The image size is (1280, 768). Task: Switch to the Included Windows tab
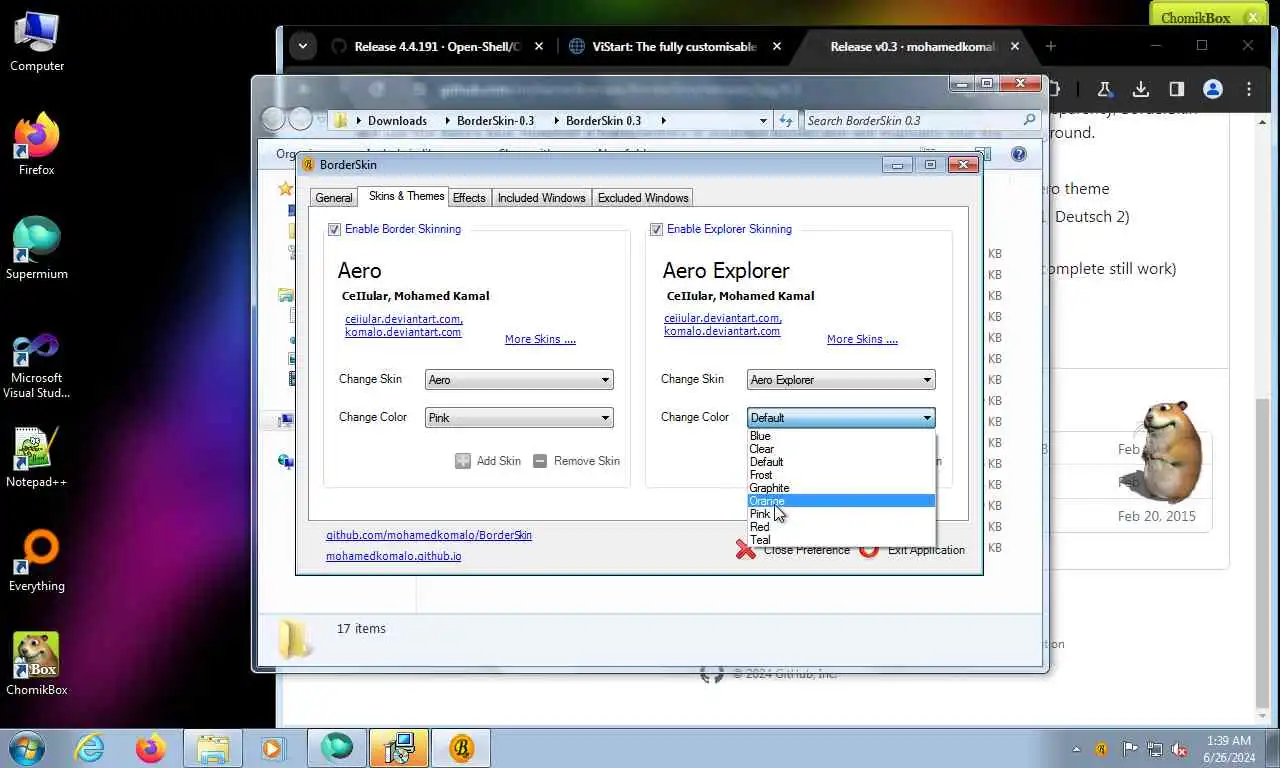(542, 198)
